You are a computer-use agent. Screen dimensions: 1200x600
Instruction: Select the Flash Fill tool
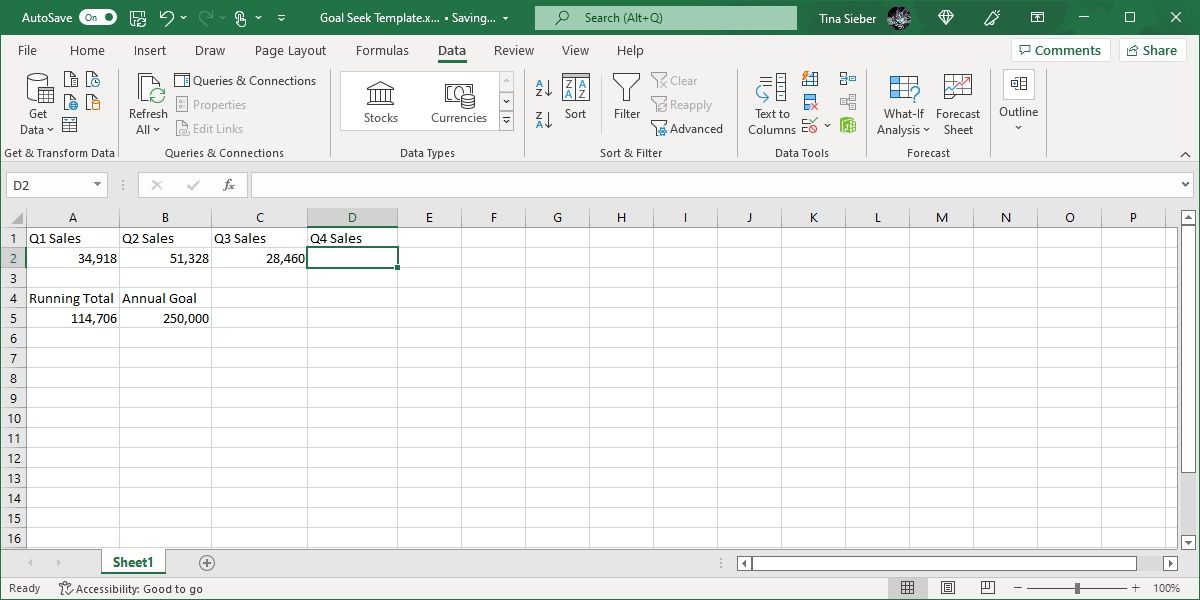coord(810,79)
